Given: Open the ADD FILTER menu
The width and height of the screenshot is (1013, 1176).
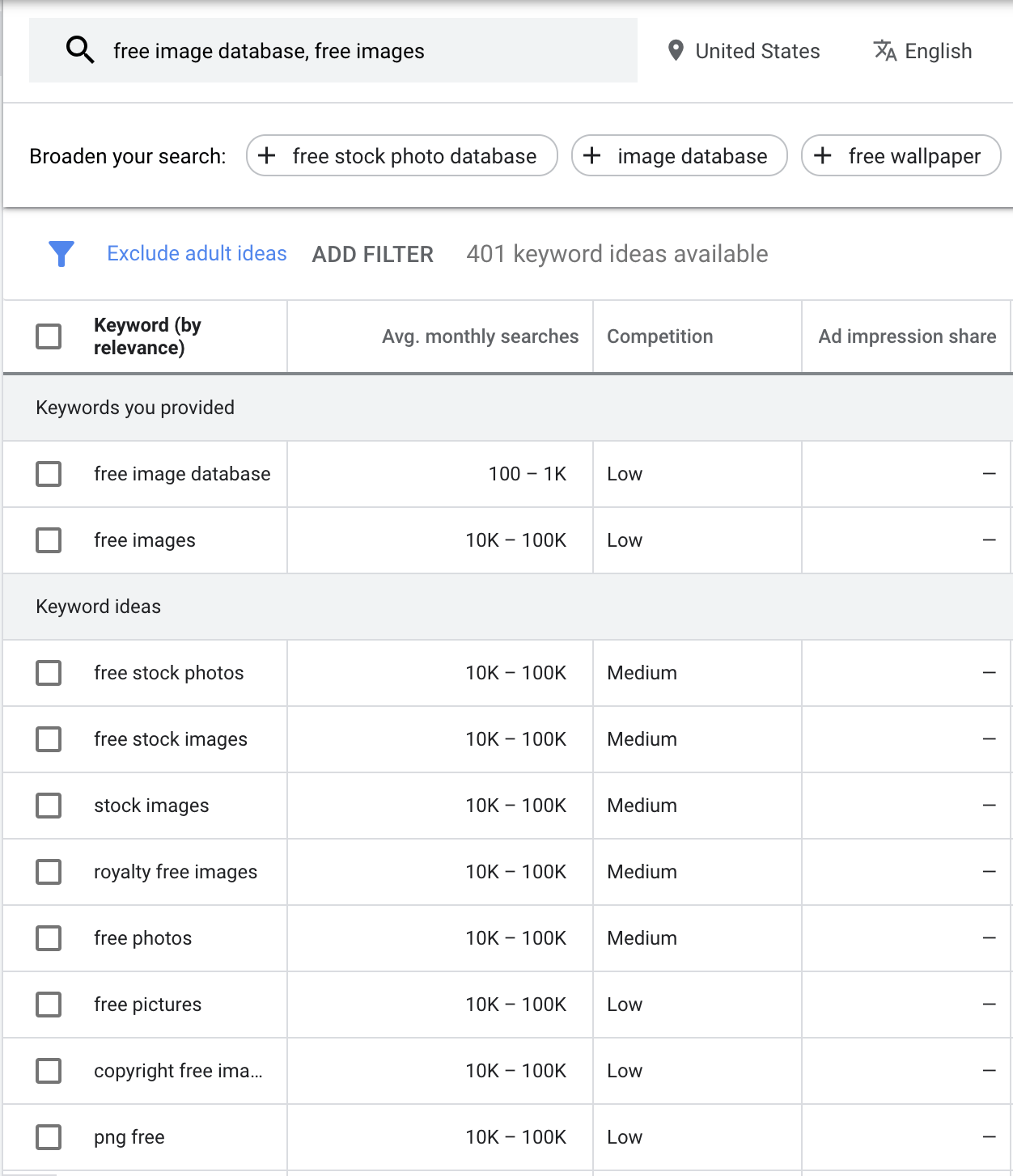Looking at the screenshot, I should 372,253.
